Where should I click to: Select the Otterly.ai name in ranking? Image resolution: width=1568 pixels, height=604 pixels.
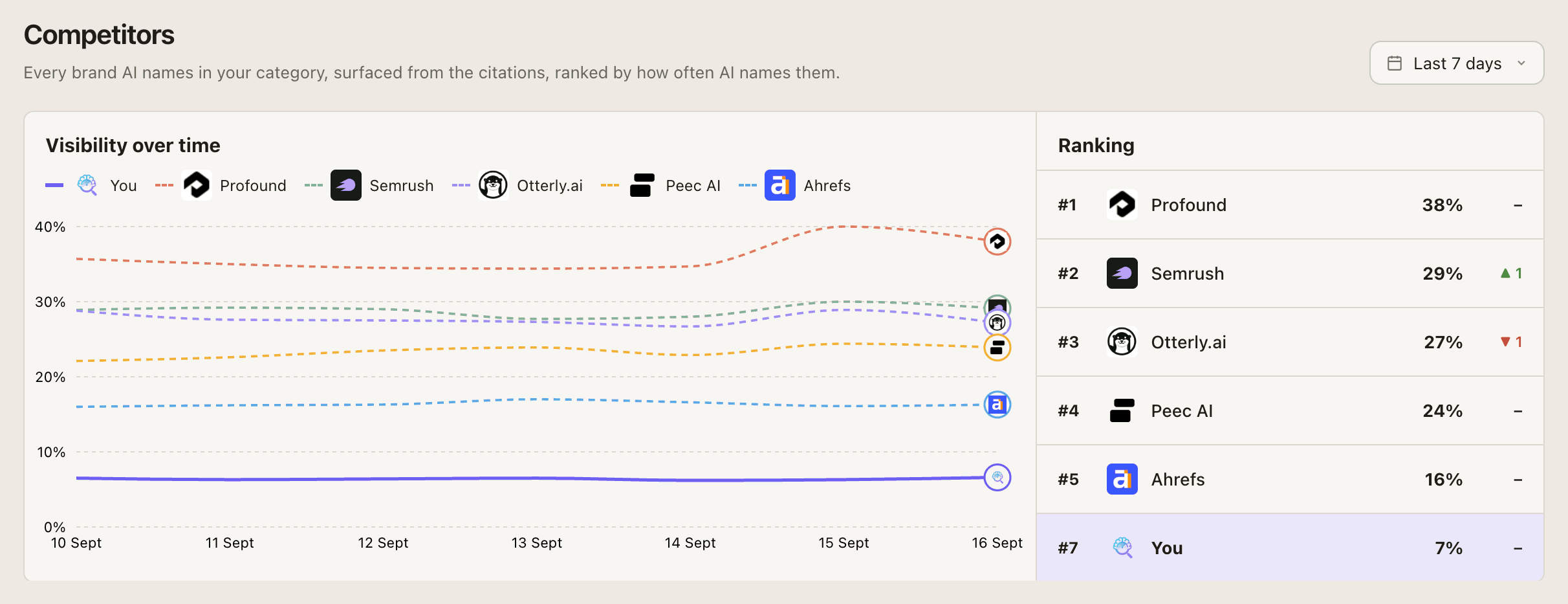click(x=1188, y=342)
